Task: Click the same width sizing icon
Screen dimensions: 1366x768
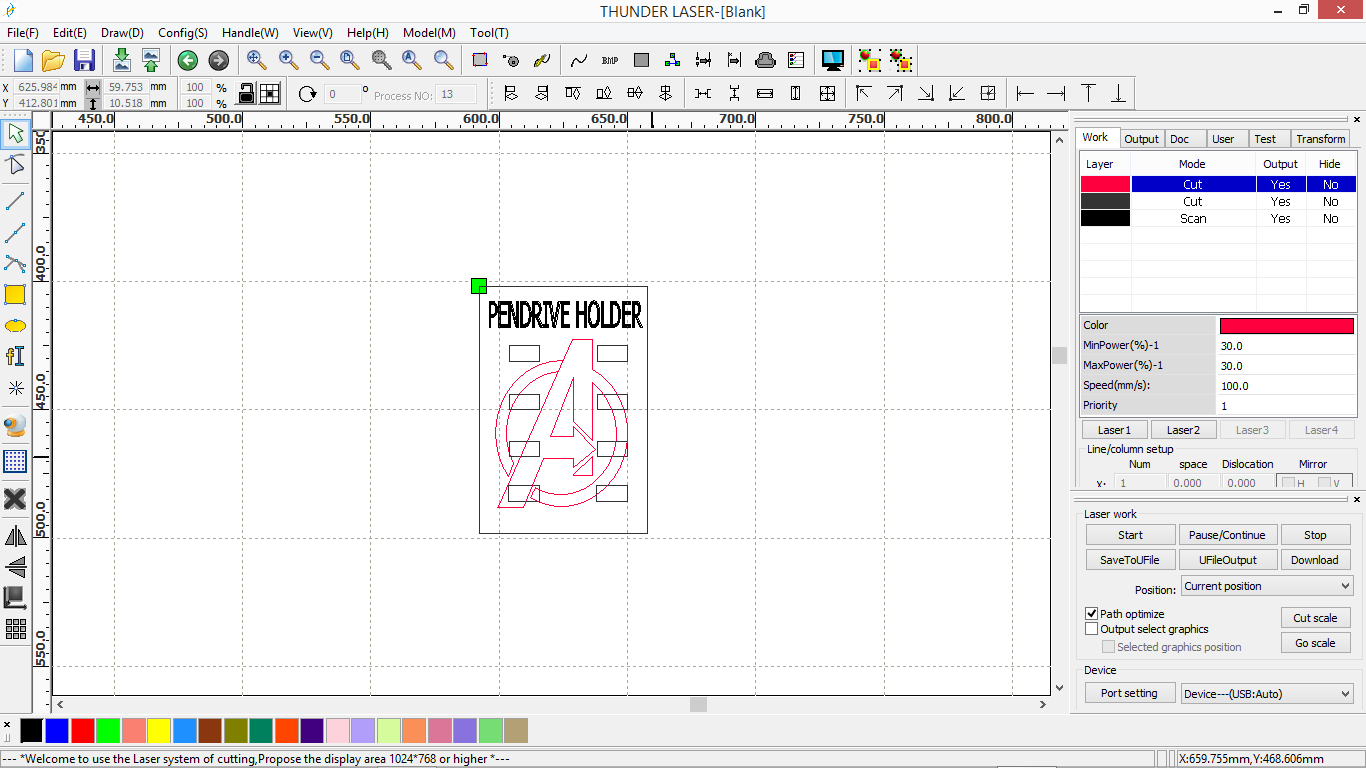Action: (x=765, y=94)
